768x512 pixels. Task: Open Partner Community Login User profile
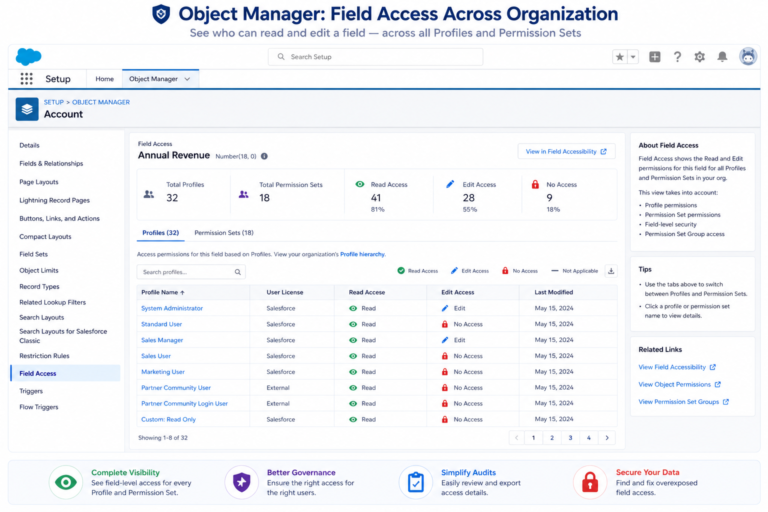184,404
